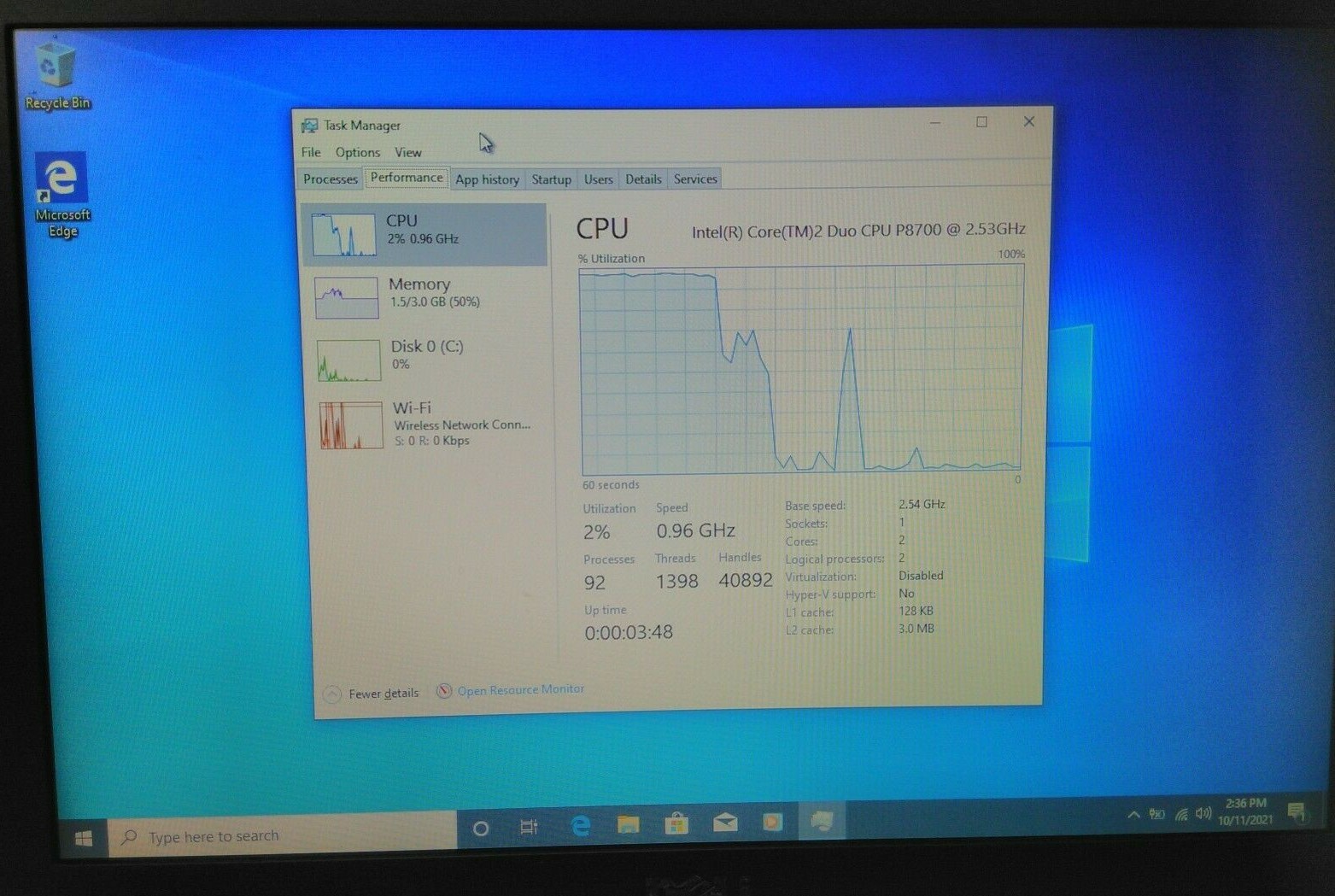1335x896 pixels.
Task: Switch to the App history tab
Action: point(487,179)
